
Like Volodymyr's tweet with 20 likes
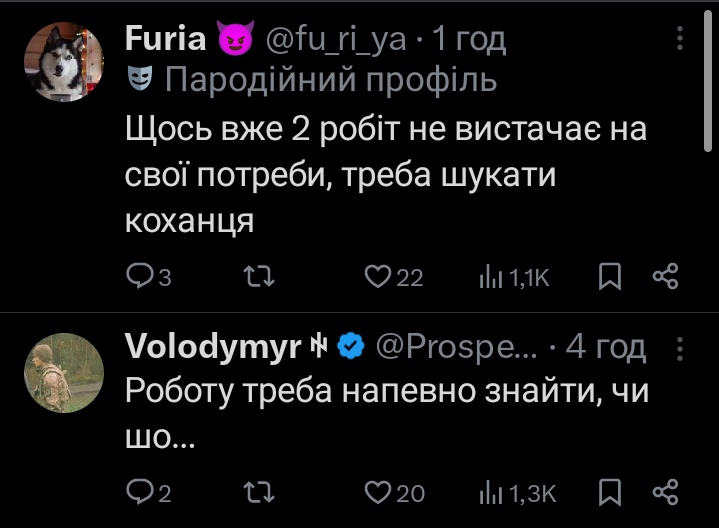(x=394, y=493)
